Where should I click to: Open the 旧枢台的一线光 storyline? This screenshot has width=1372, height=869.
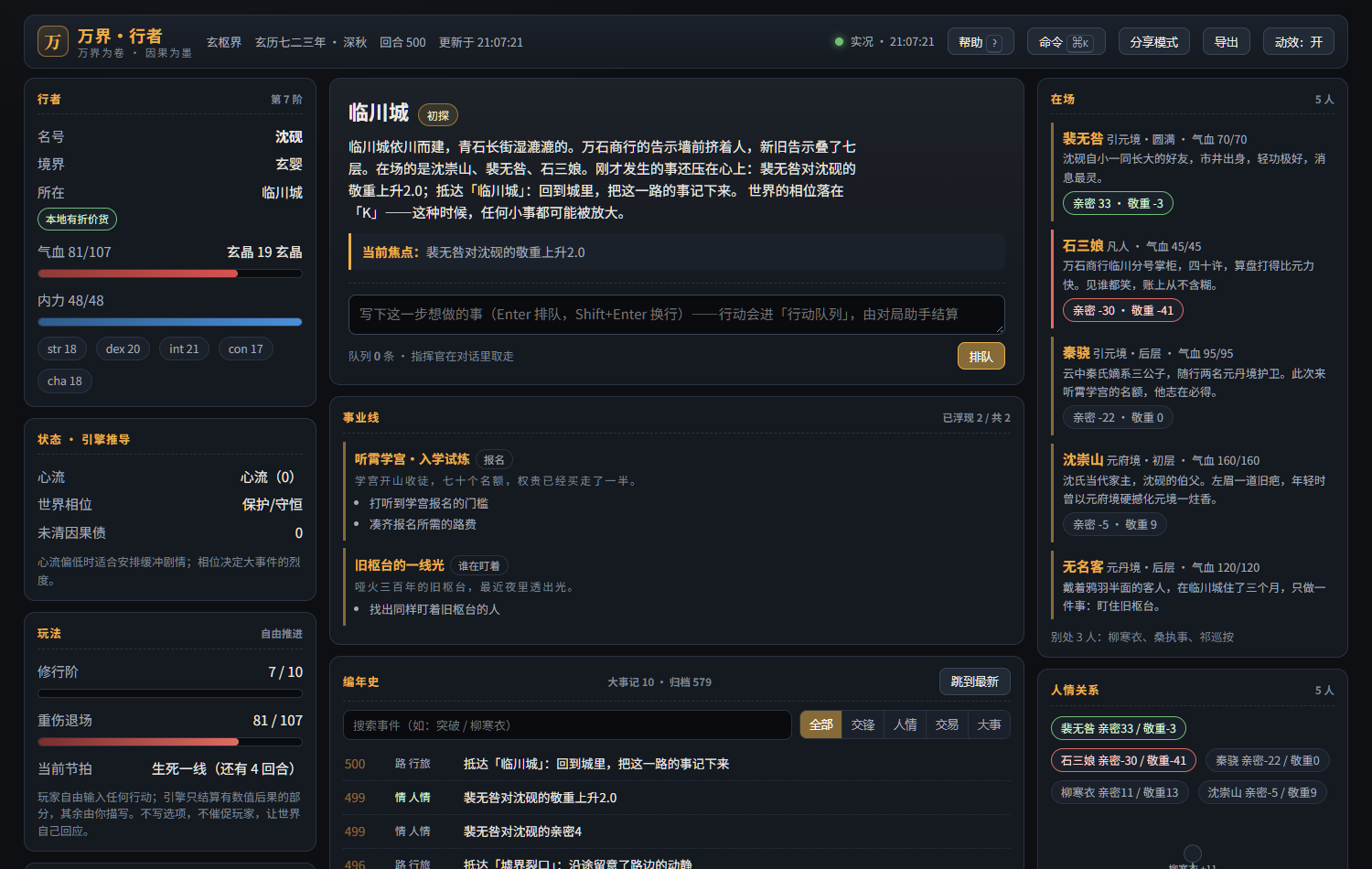pyautogui.click(x=400, y=565)
